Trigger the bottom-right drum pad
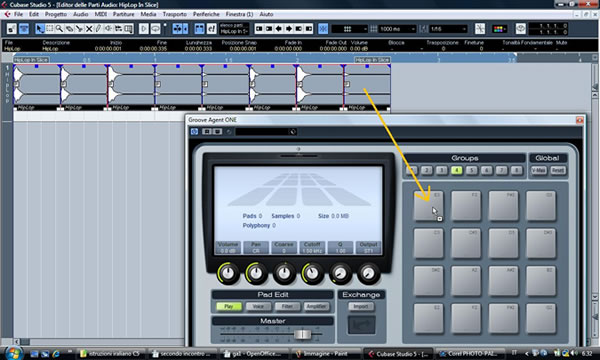 point(541,318)
